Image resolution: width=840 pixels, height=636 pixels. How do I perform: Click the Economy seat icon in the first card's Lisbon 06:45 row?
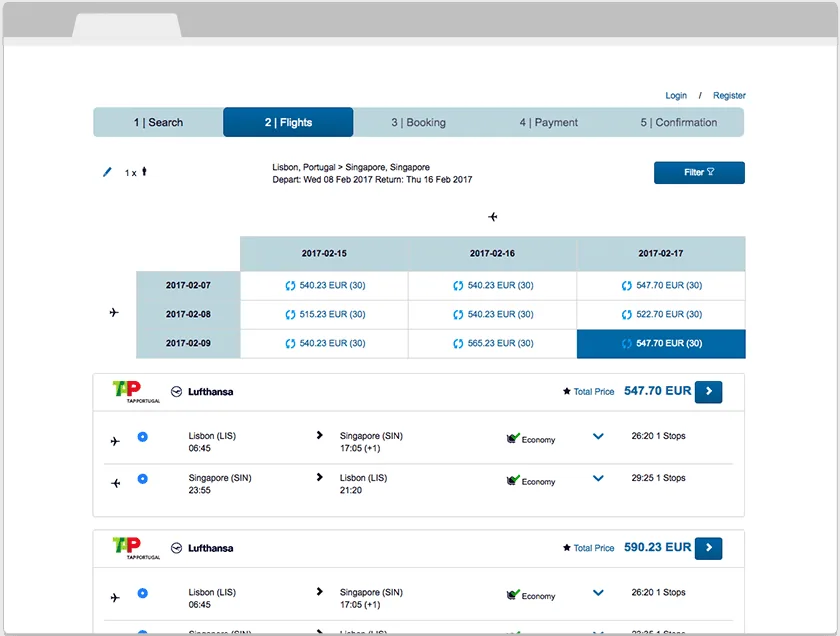(x=513, y=438)
